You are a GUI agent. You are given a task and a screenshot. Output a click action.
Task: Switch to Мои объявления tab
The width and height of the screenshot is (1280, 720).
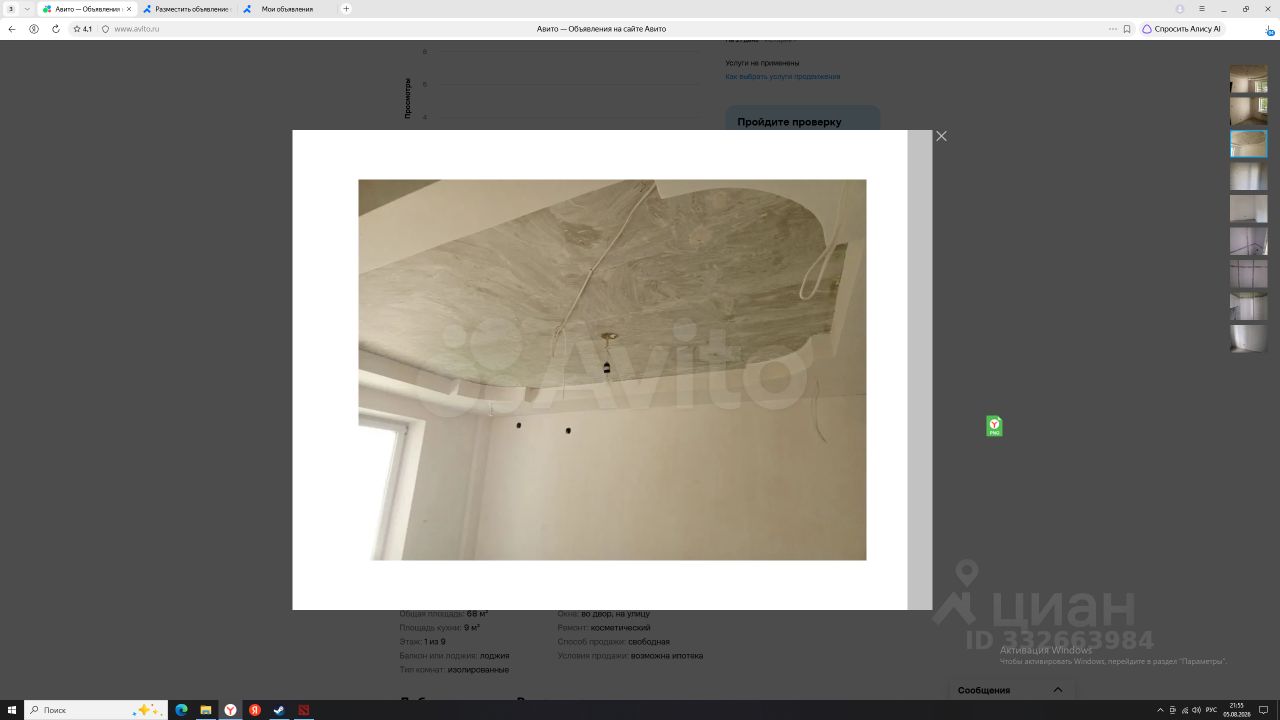pyautogui.click(x=286, y=9)
